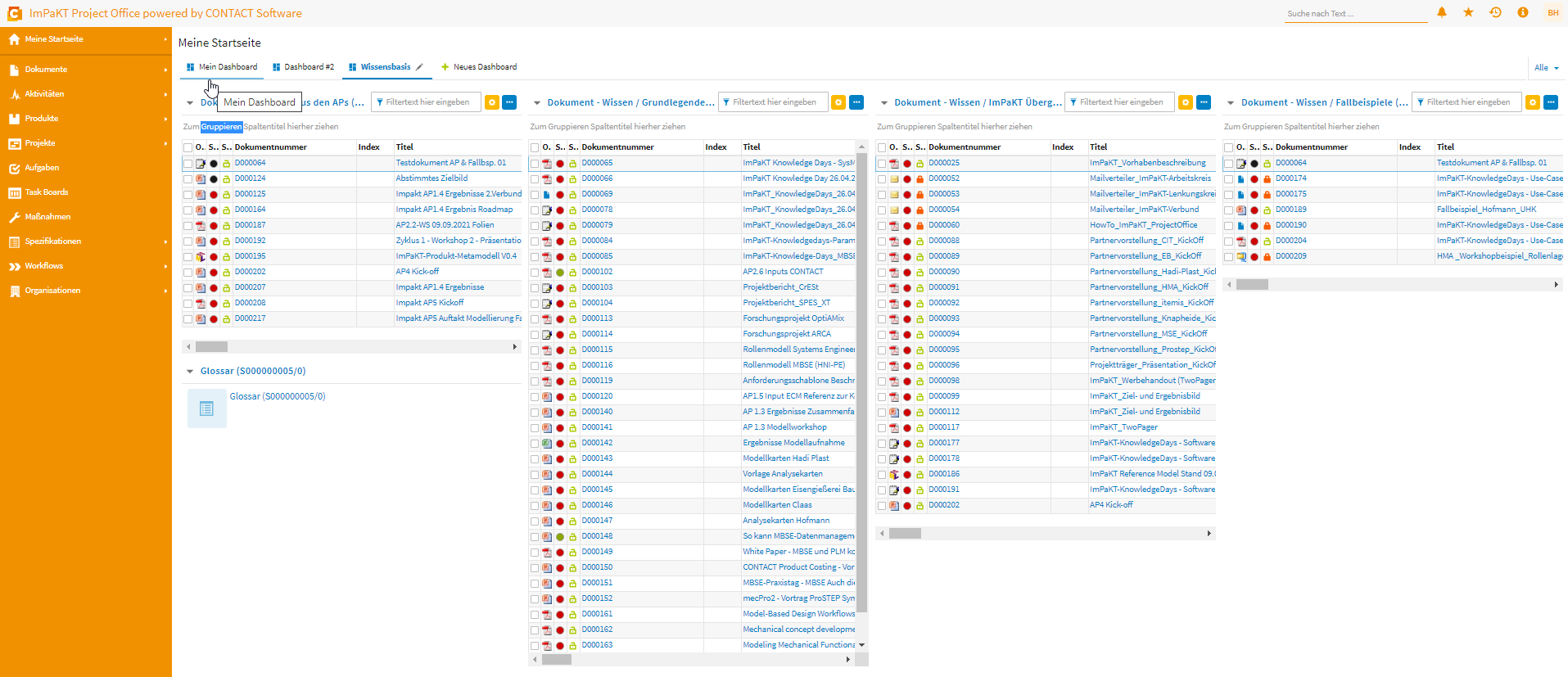Focus the Suche nach Text search field
The width and height of the screenshot is (1568, 677).
[x=1355, y=14]
